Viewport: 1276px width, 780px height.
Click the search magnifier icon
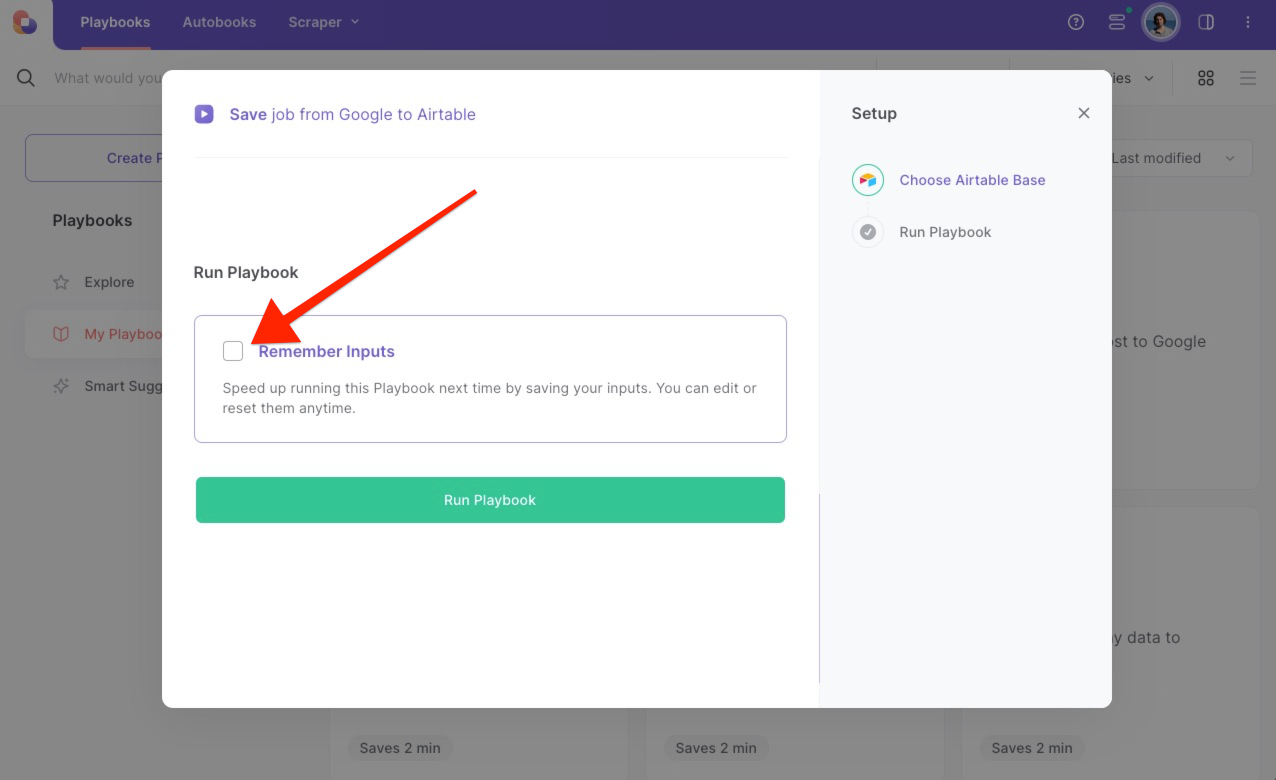26,78
